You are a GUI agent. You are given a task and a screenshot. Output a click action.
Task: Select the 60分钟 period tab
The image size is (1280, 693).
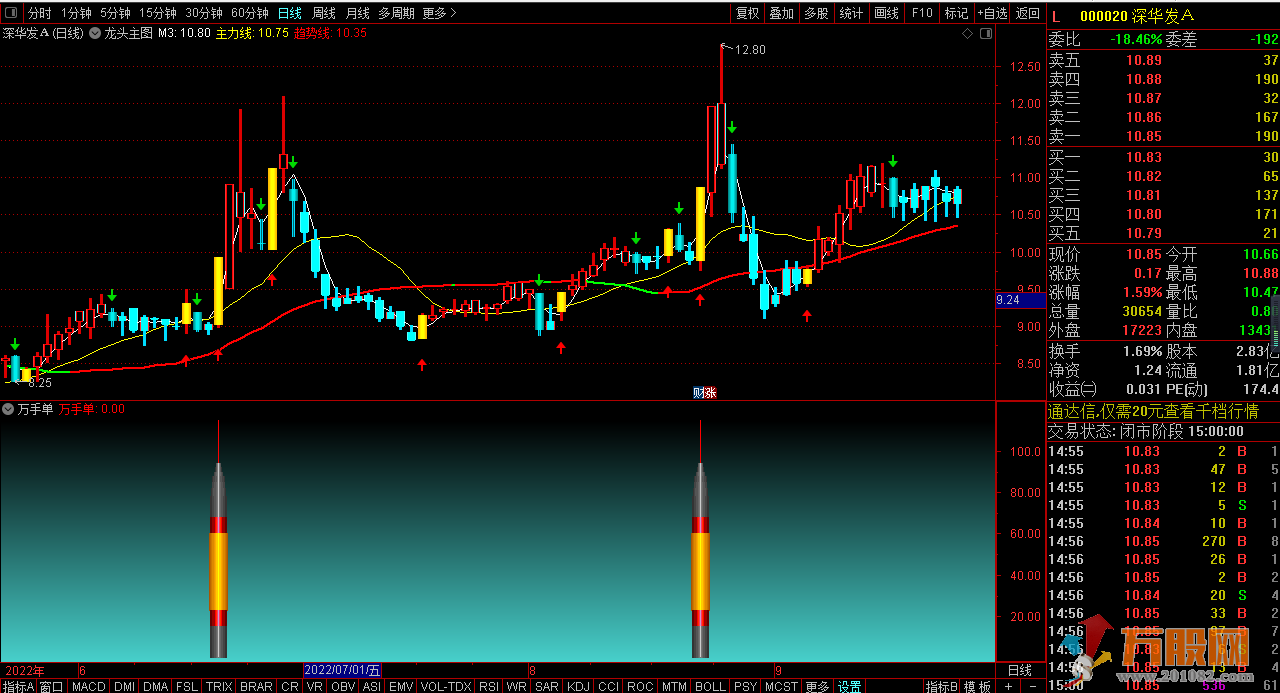tap(250, 13)
